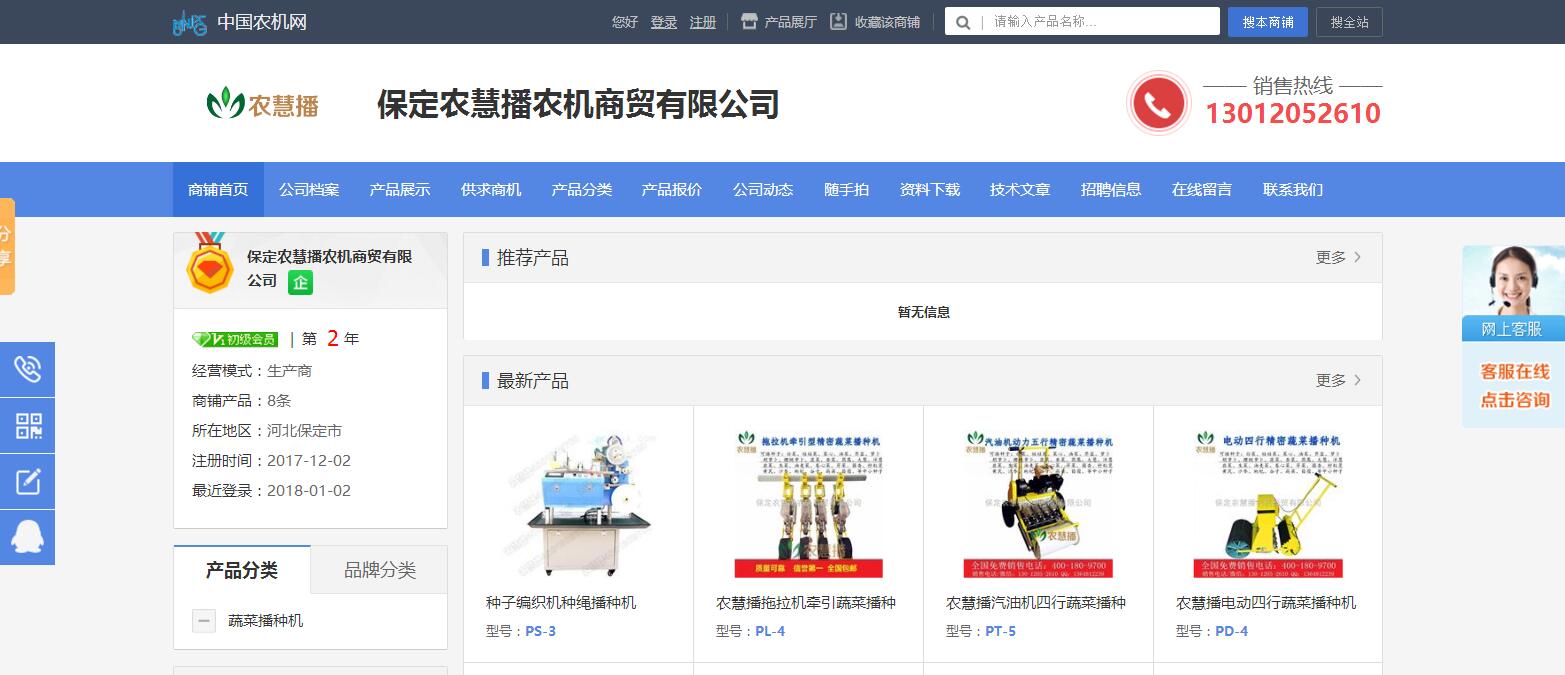The width and height of the screenshot is (1565, 675).
Task: Open the 供求商机 nav item
Action: pyautogui.click(x=491, y=189)
